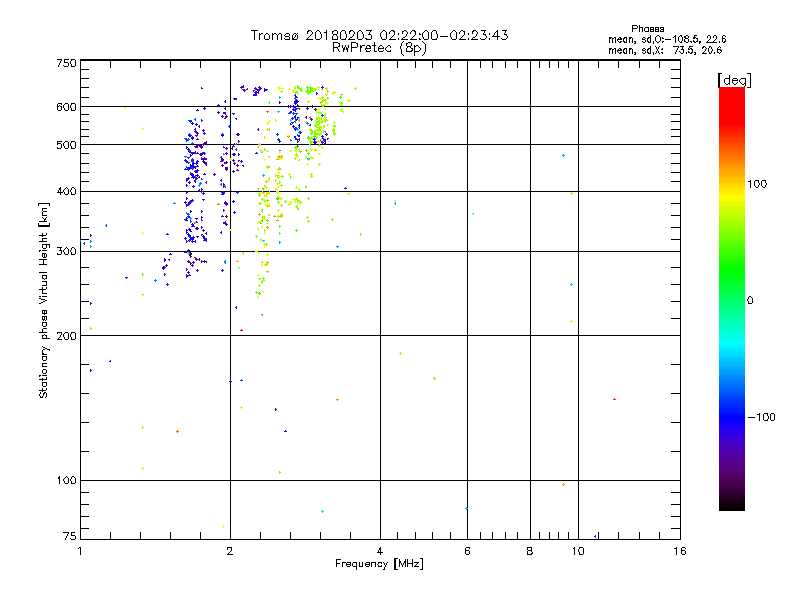Click the x-axis tick label '10'
Viewport: 800px width, 600px height.
click(578, 551)
